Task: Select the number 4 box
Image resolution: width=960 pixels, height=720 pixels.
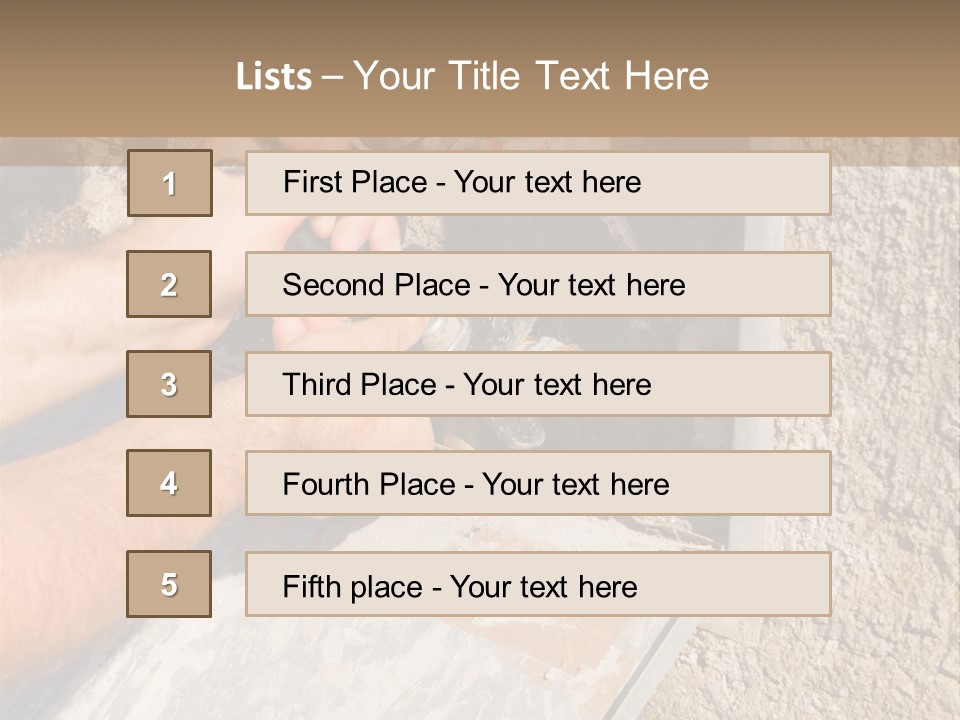Action: click(x=169, y=483)
